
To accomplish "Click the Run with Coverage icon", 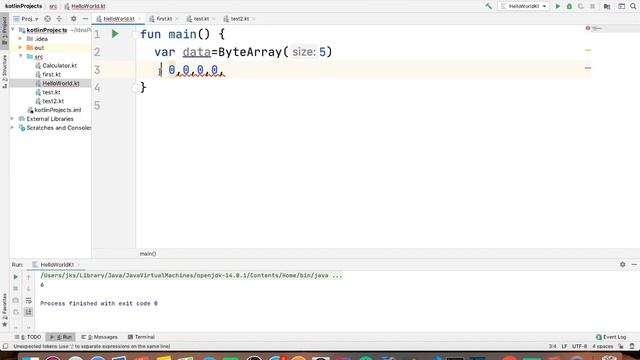I will 580,6.
